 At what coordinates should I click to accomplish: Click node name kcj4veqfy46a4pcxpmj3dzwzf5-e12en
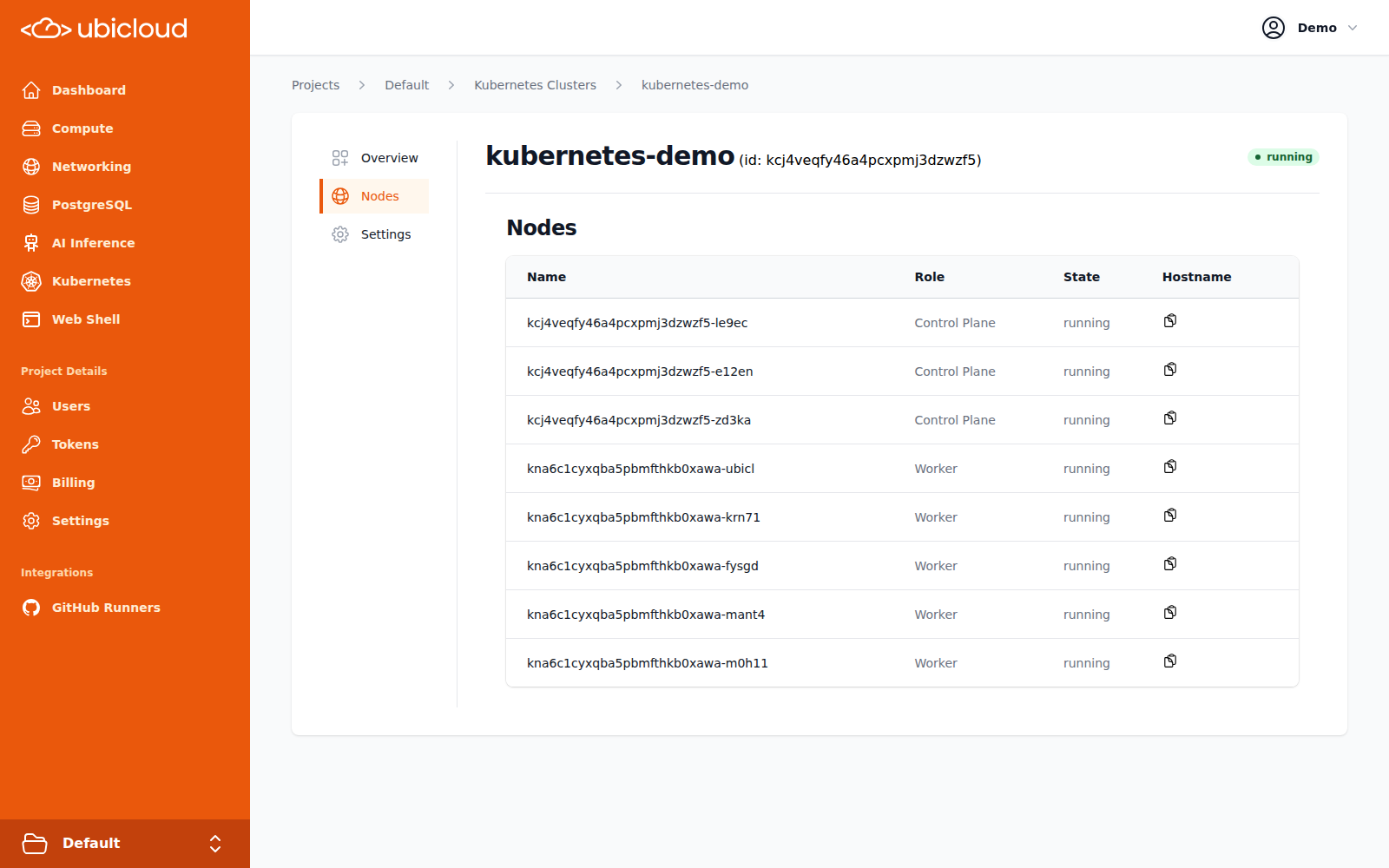[640, 372]
